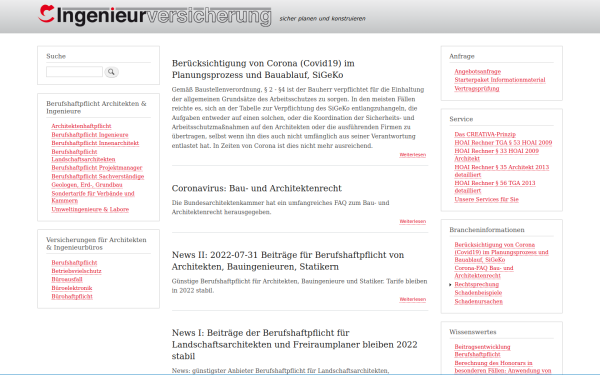The width and height of the screenshot is (600, 375).
Task: Open the Schadenursachen link
Action: tap(478, 302)
